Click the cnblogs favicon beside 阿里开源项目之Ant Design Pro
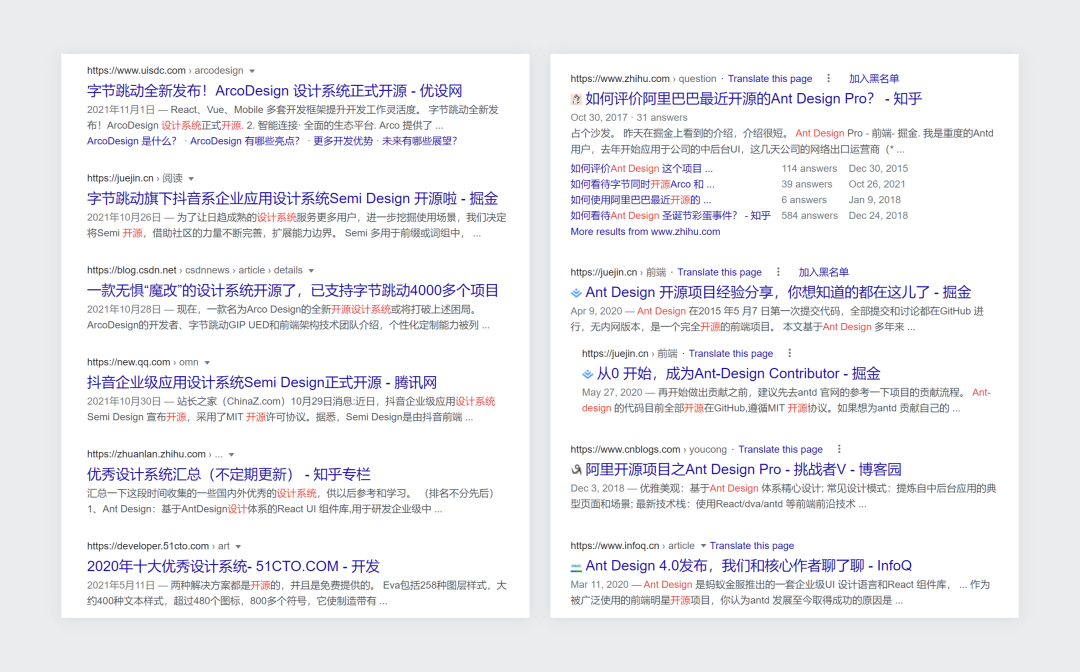This screenshot has width=1080, height=672. point(576,470)
